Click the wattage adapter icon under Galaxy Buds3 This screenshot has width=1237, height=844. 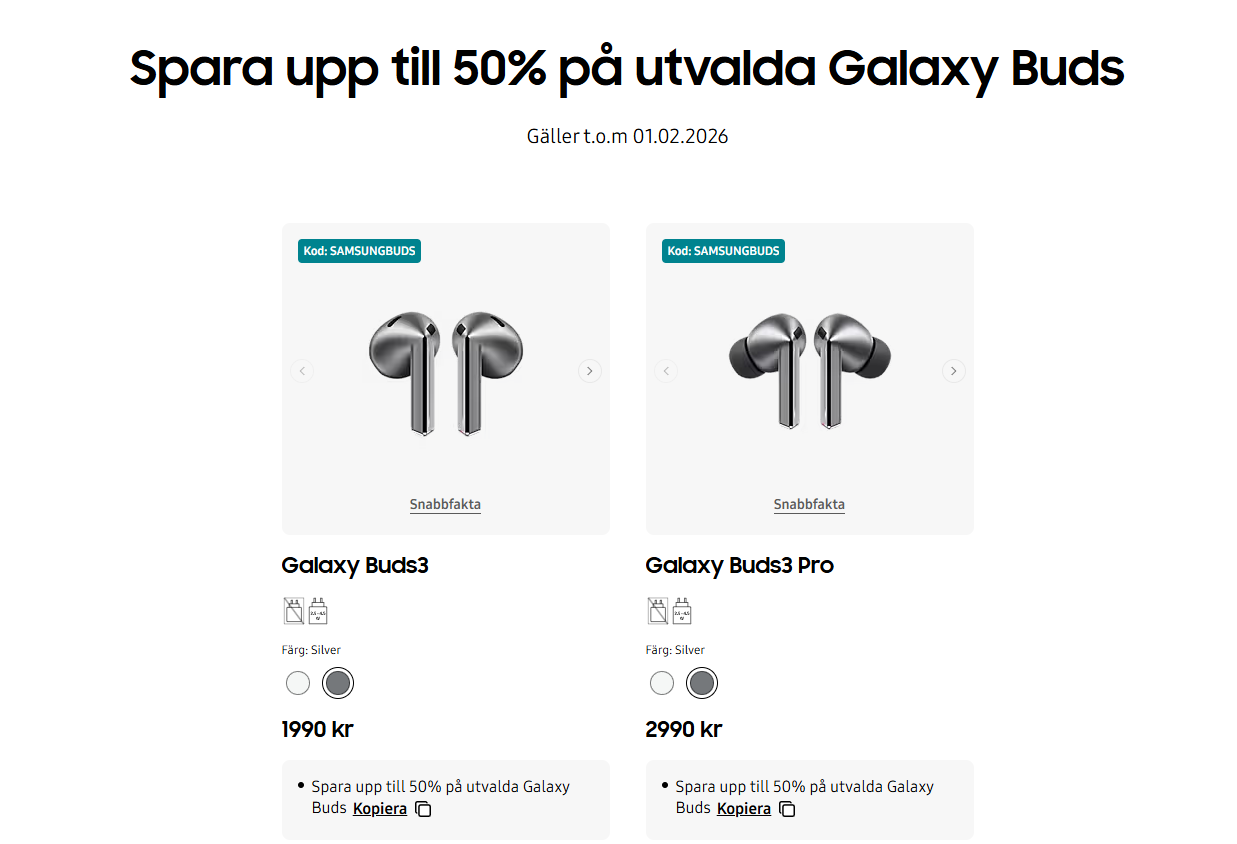point(318,610)
